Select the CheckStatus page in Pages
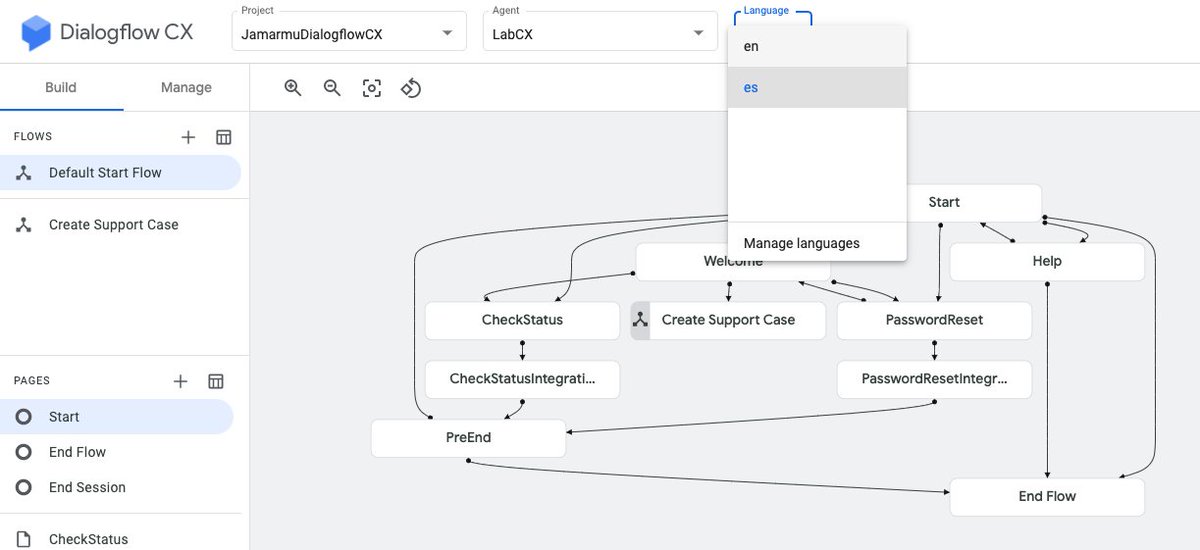Image resolution: width=1200 pixels, height=550 pixels. (x=116, y=539)
